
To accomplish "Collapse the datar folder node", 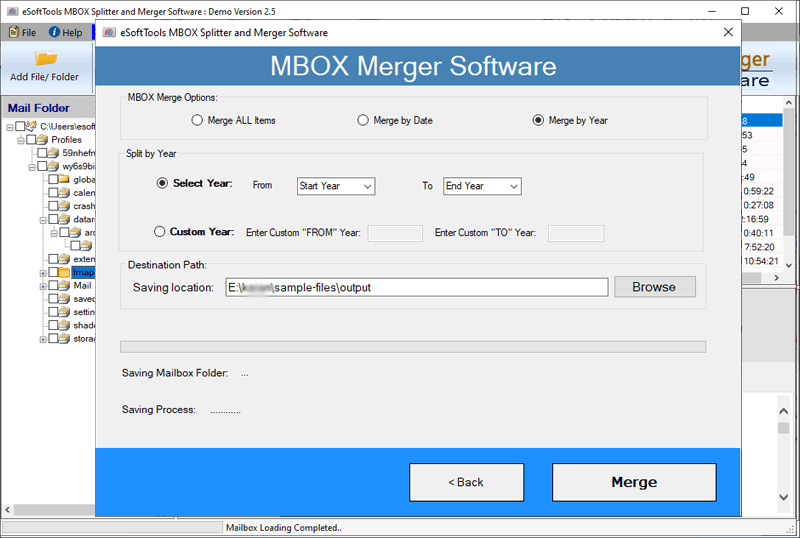I will (x=43, y=220).
